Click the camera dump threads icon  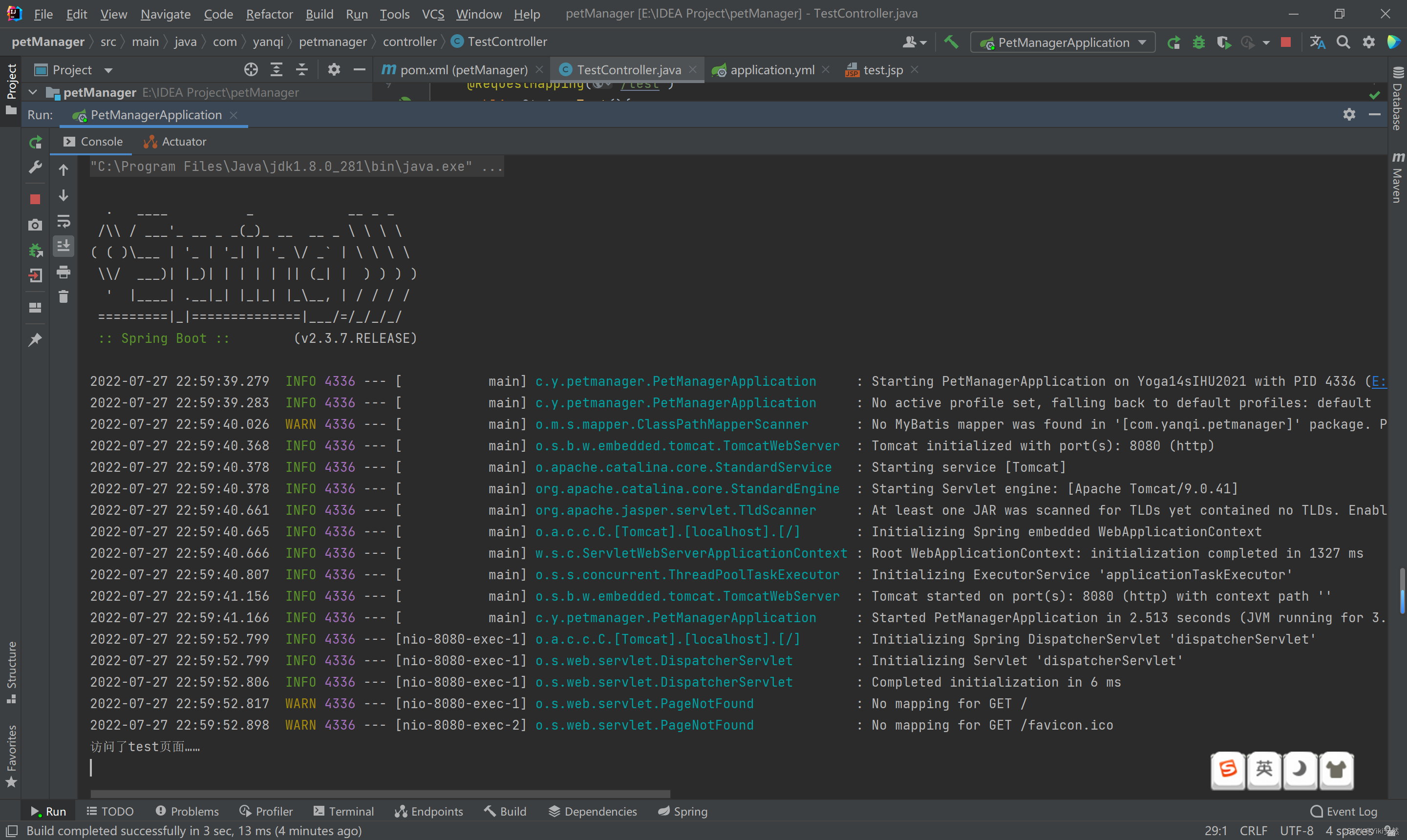point(35,225)
